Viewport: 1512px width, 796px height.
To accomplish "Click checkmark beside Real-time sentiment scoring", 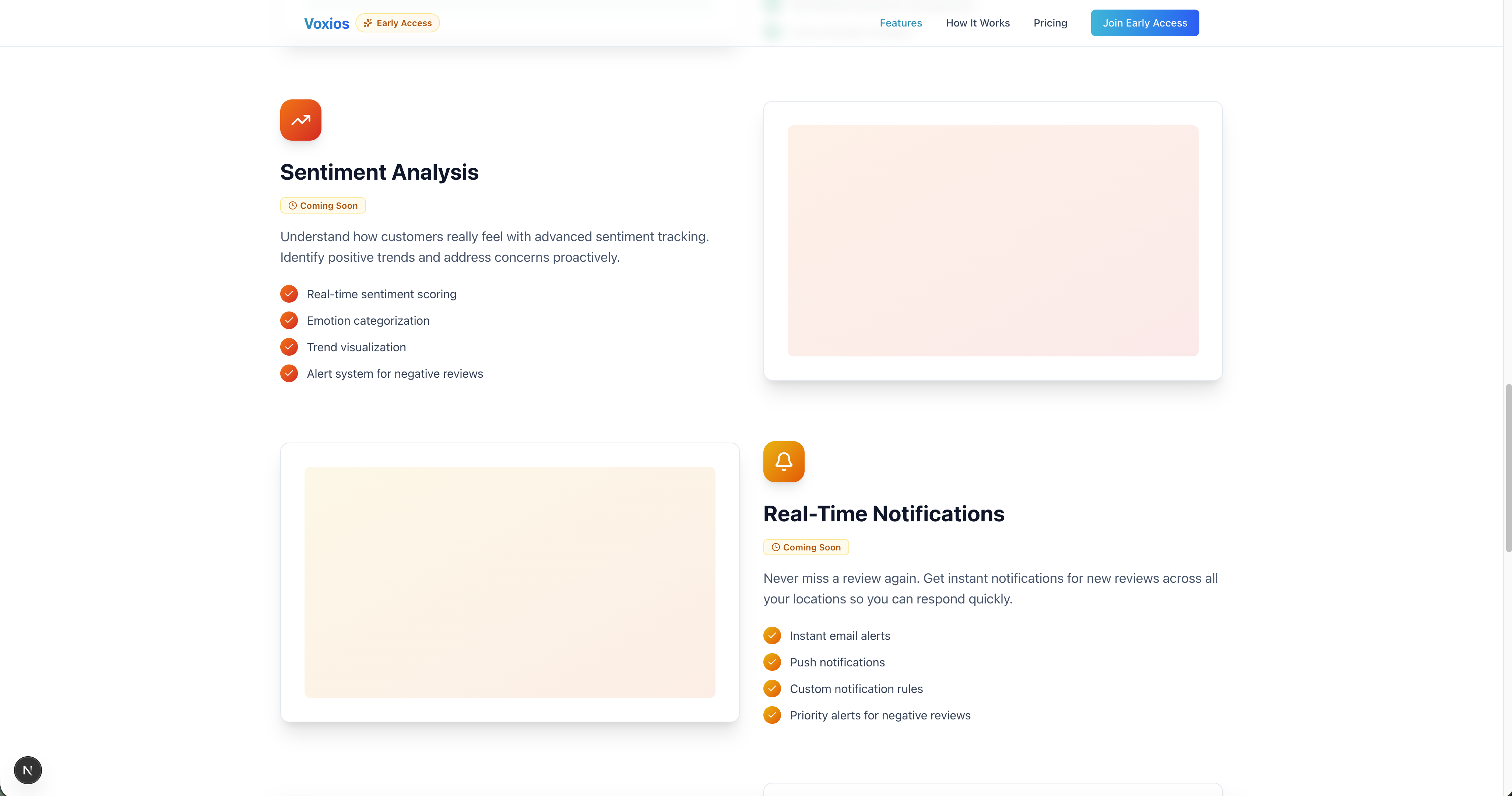I will pos(289,293).
